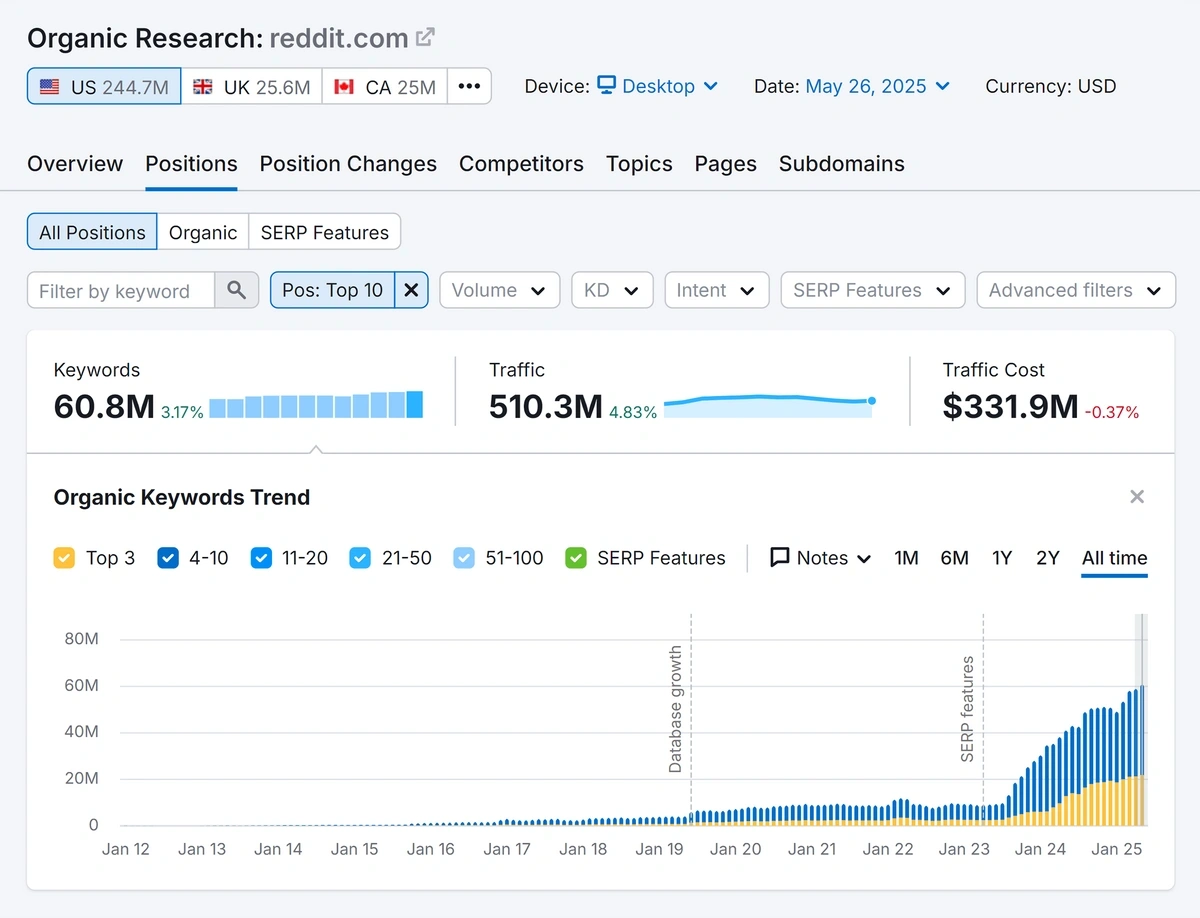Remove the Pos: Top 10 filter
The image size is (1200, 918).
pyautogui.click(x=411, y=290)
